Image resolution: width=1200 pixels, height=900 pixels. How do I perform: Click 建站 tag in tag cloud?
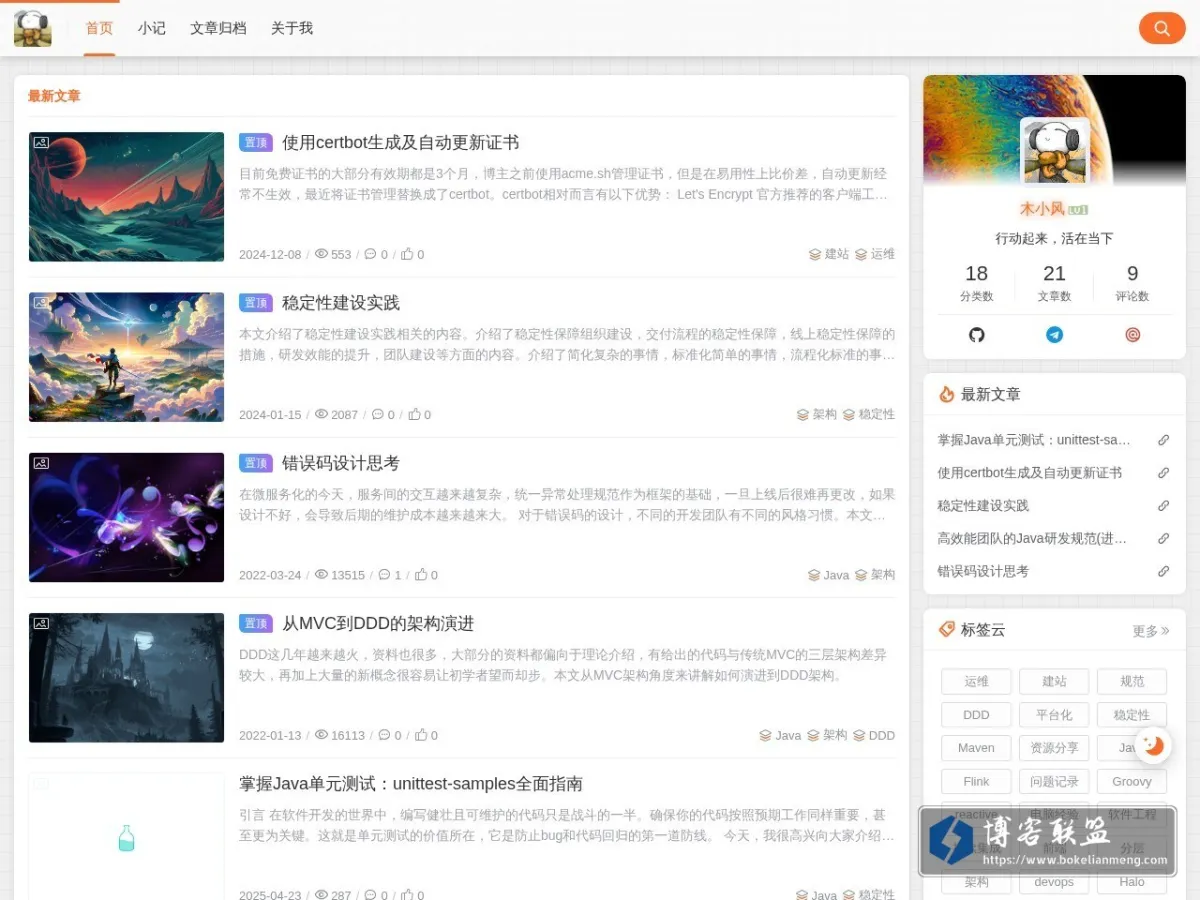click(x=1054, y=682)
